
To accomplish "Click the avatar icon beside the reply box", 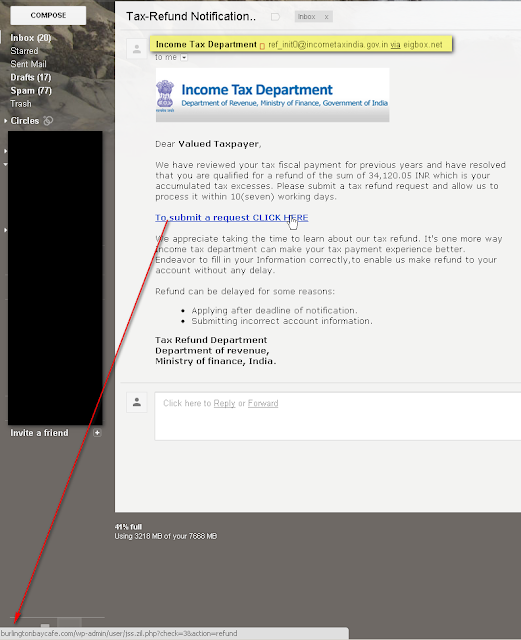I will click(137, 402).
